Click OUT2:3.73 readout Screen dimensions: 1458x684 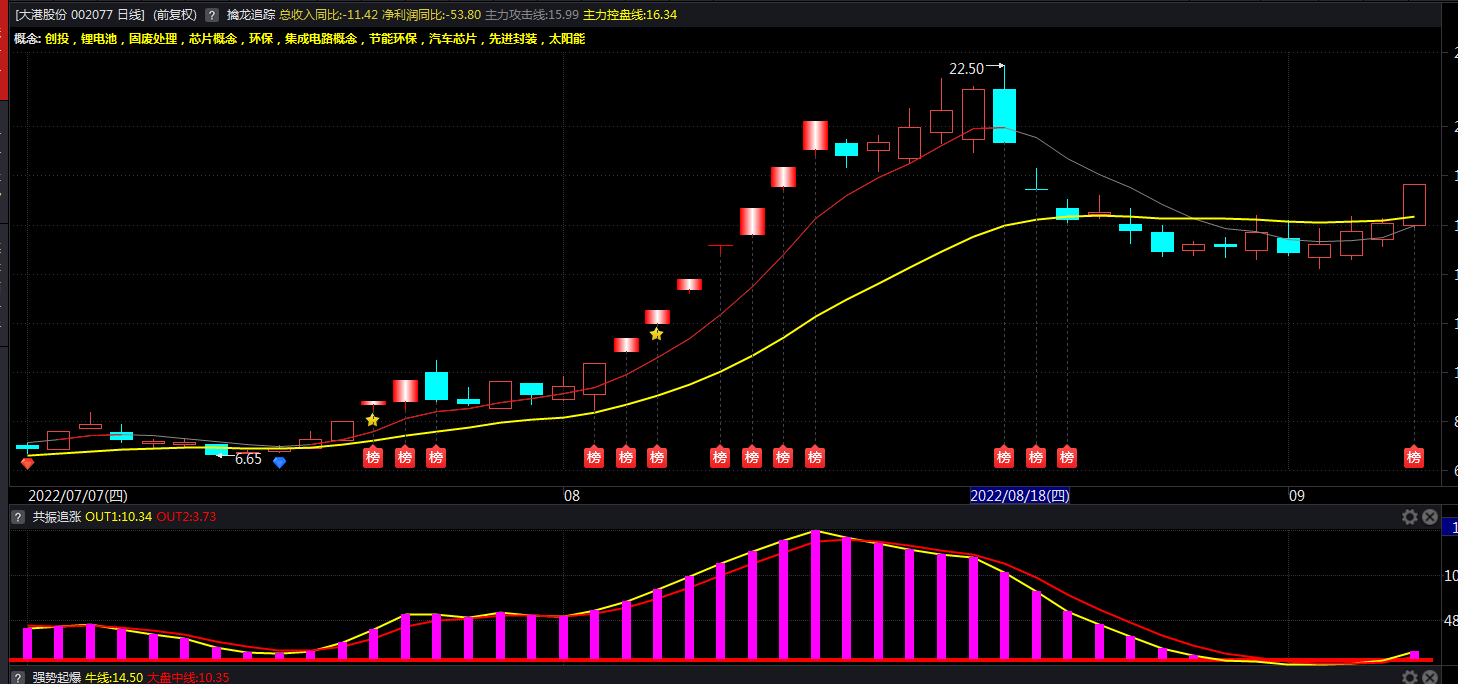[186, 517]
